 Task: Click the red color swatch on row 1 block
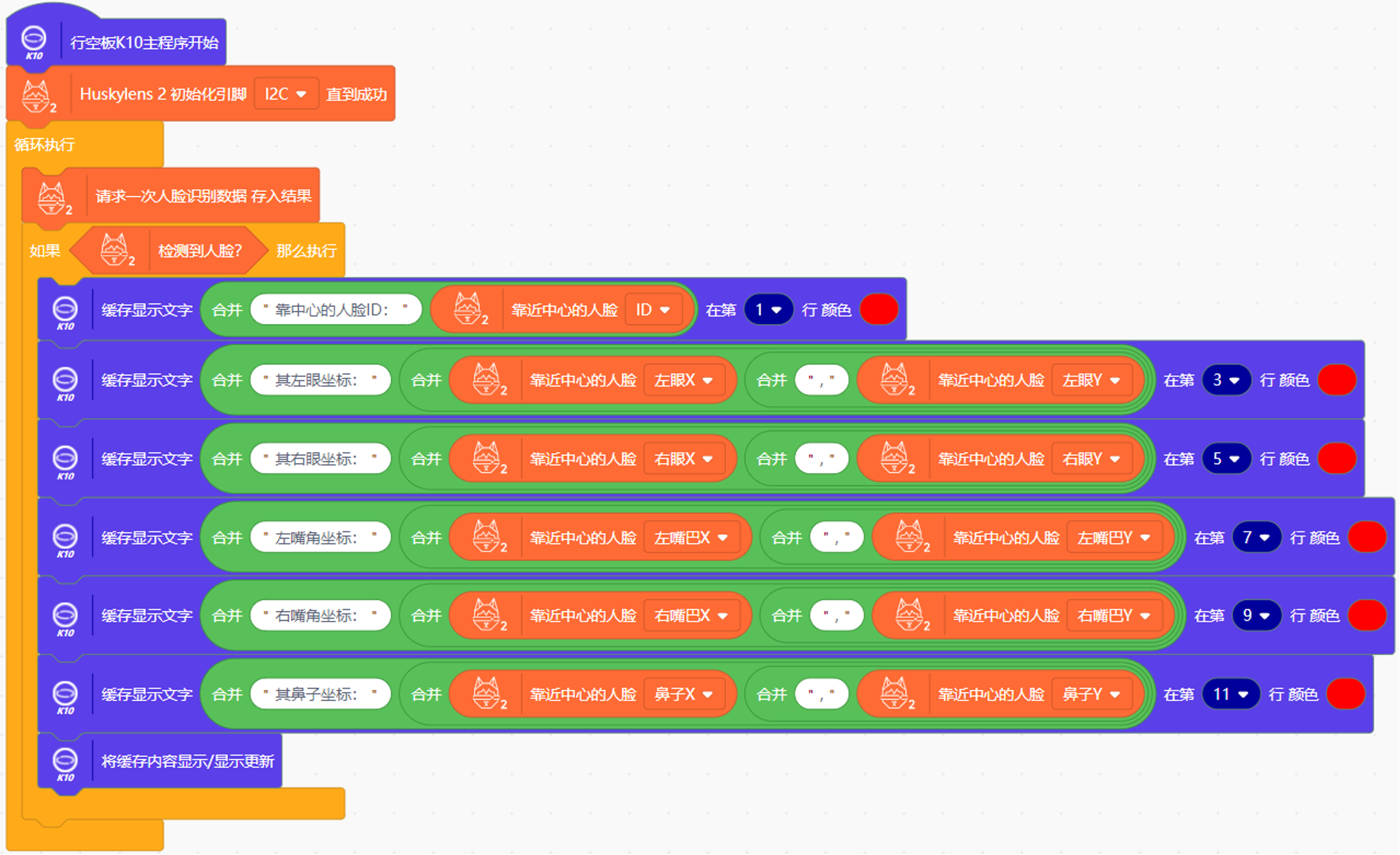click(878, 310)
